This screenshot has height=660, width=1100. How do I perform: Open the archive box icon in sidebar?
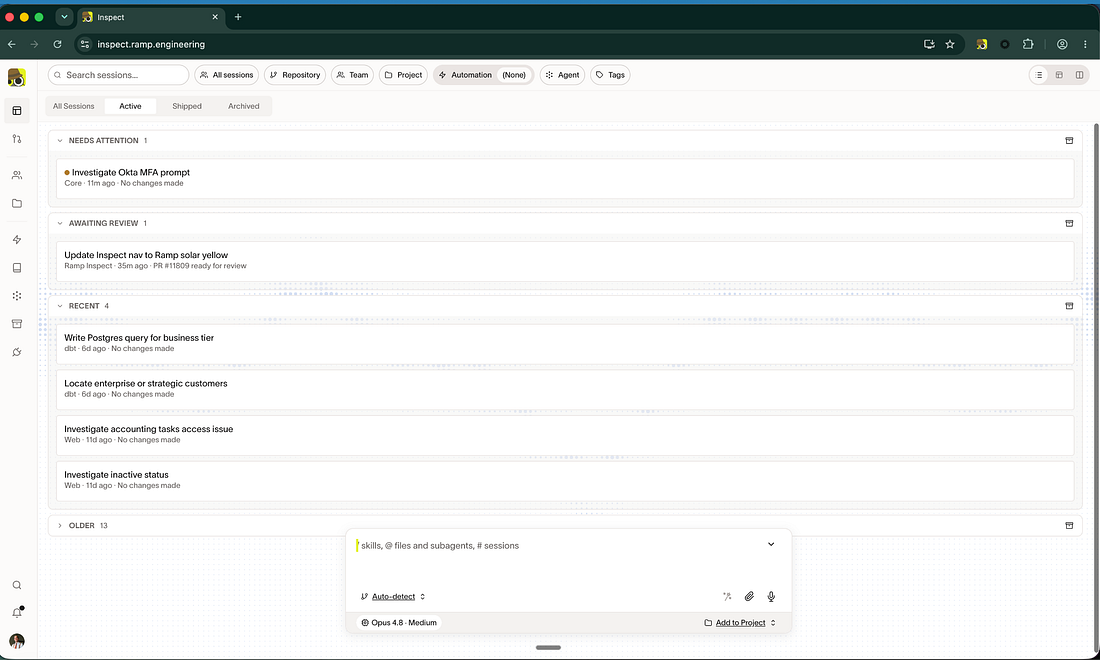(17, 324)
